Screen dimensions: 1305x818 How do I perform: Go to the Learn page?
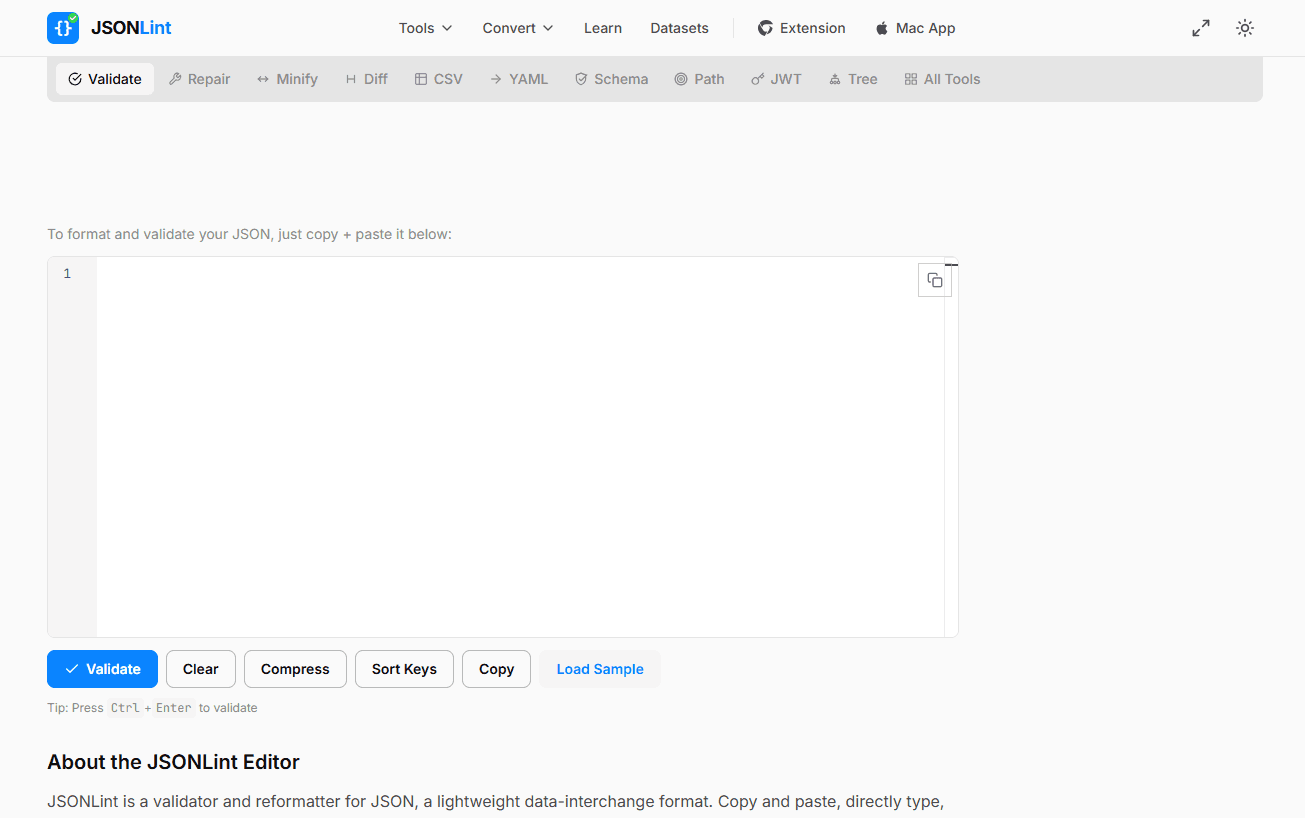[602, 28]
